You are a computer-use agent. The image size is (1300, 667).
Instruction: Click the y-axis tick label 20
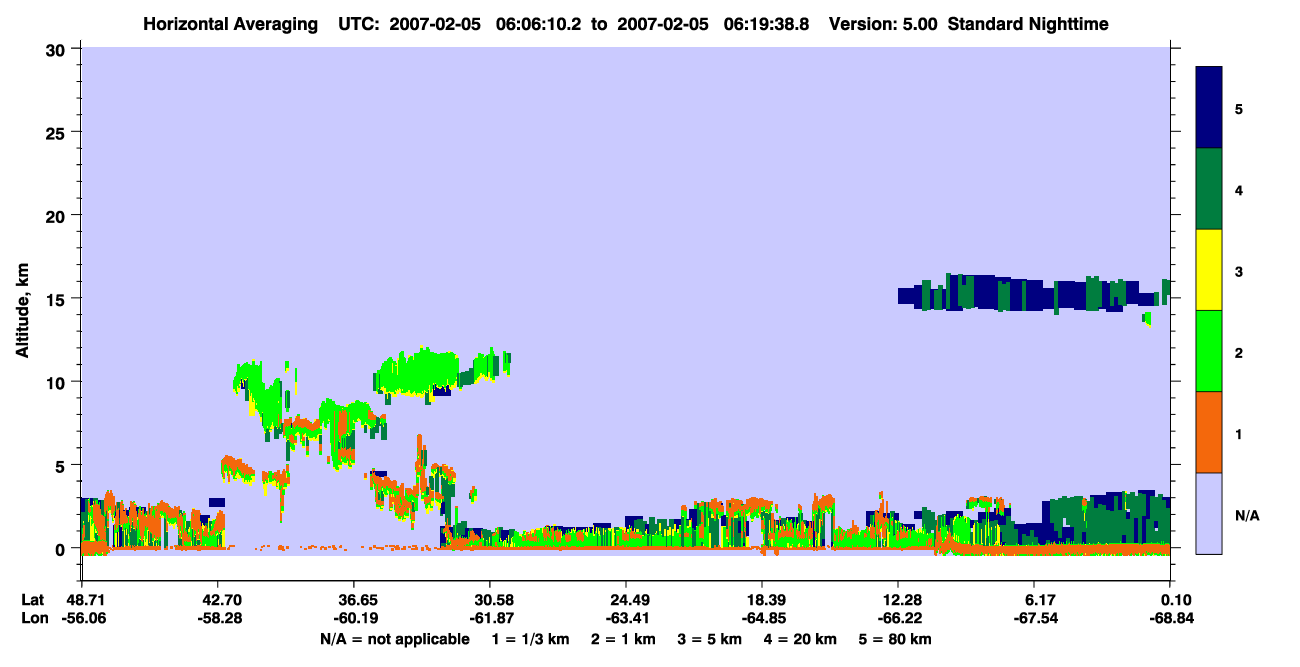click(x=58, y=215)
